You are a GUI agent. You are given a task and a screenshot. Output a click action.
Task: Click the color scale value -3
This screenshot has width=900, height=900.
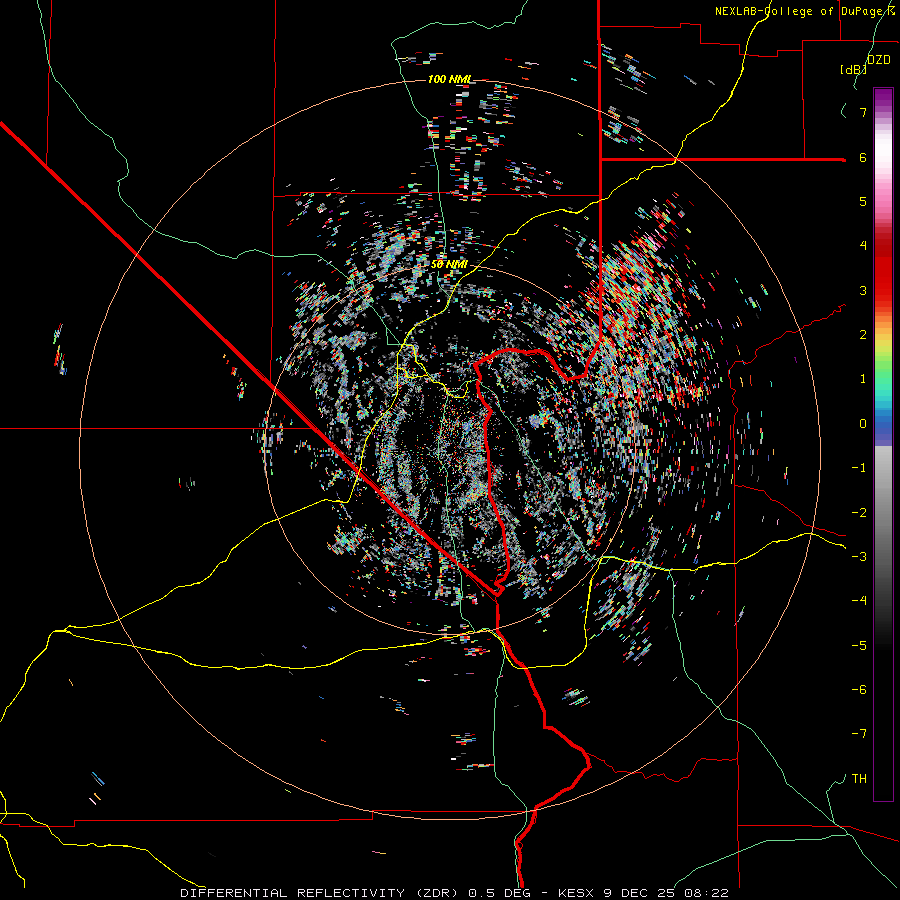point(859,557)
